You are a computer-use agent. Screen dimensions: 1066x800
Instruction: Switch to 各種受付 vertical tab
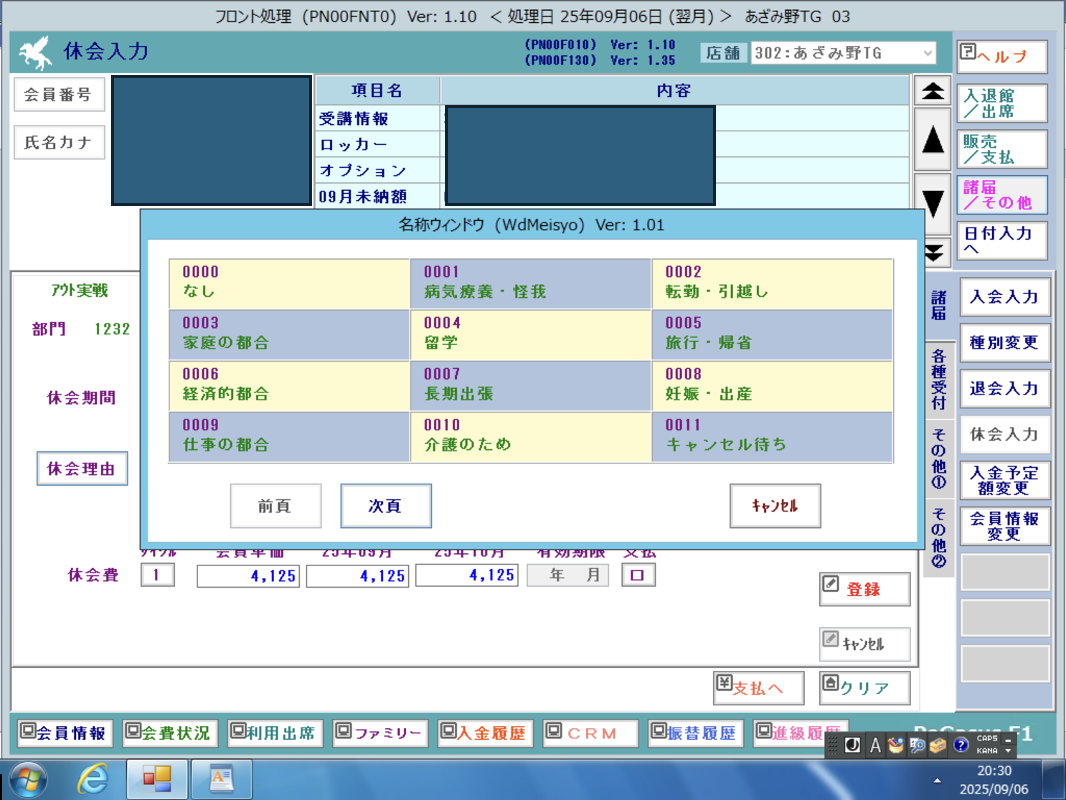[x=938, y=379]
